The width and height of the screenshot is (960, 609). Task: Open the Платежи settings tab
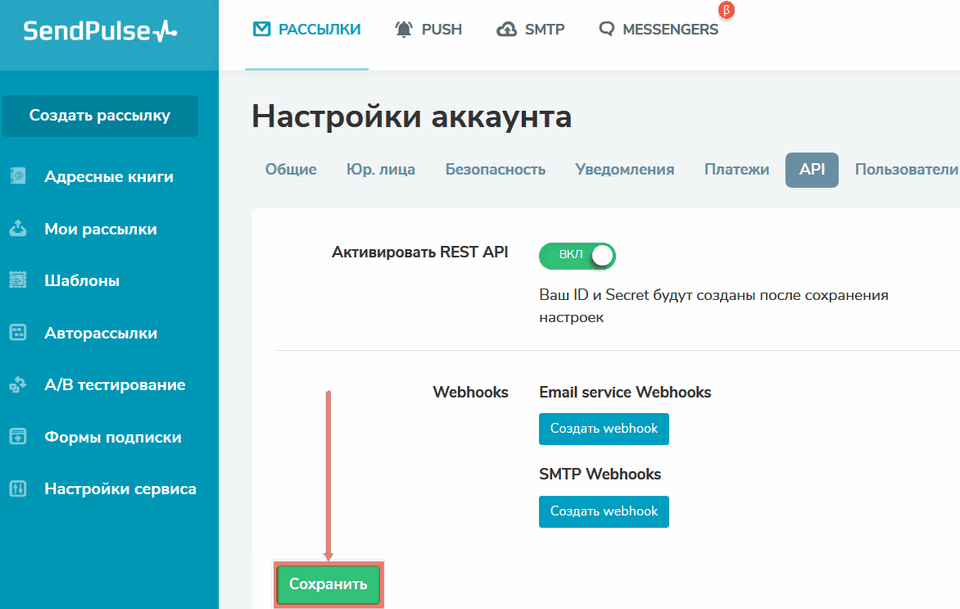737,169
